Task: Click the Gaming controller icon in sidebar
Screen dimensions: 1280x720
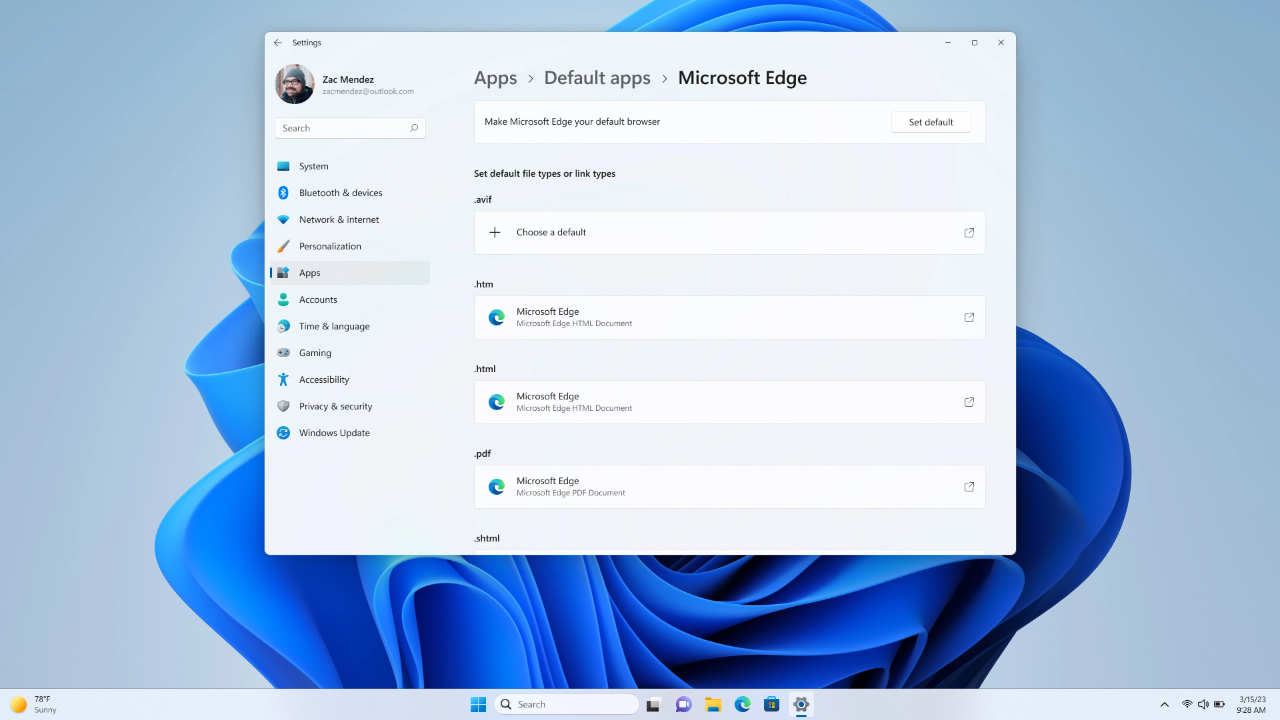Action: [x=283, y=353]
